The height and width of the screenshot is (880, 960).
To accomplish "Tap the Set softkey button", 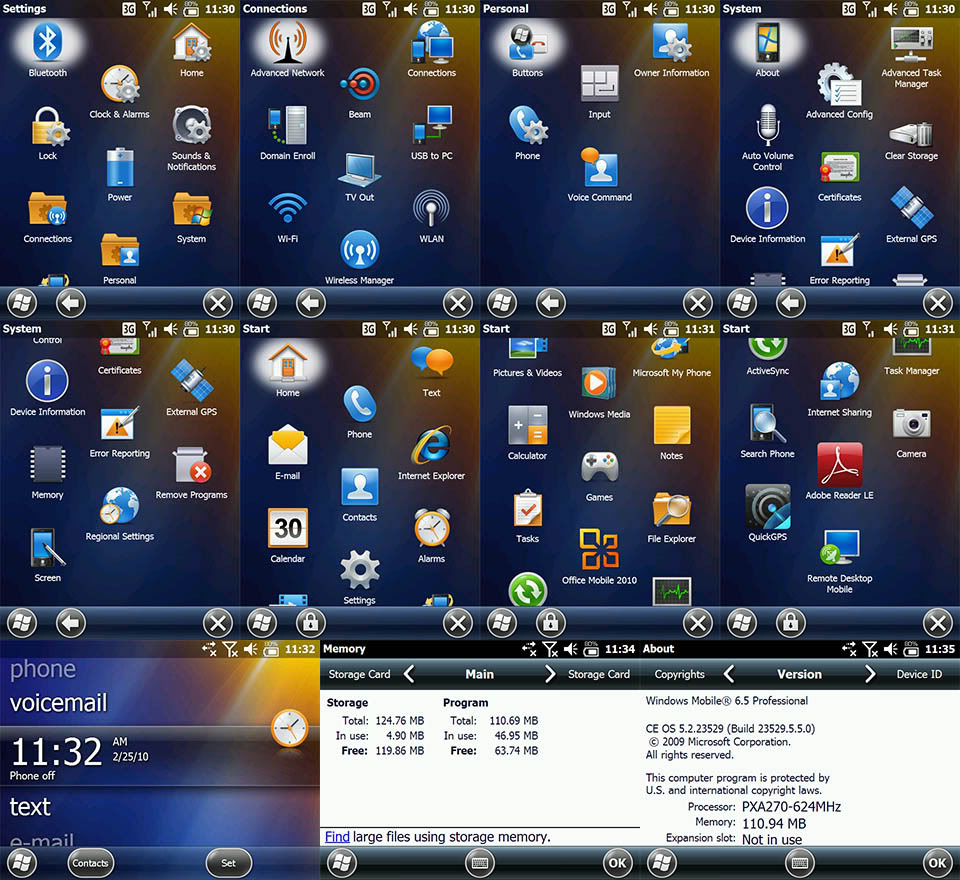I will [228, 863].
